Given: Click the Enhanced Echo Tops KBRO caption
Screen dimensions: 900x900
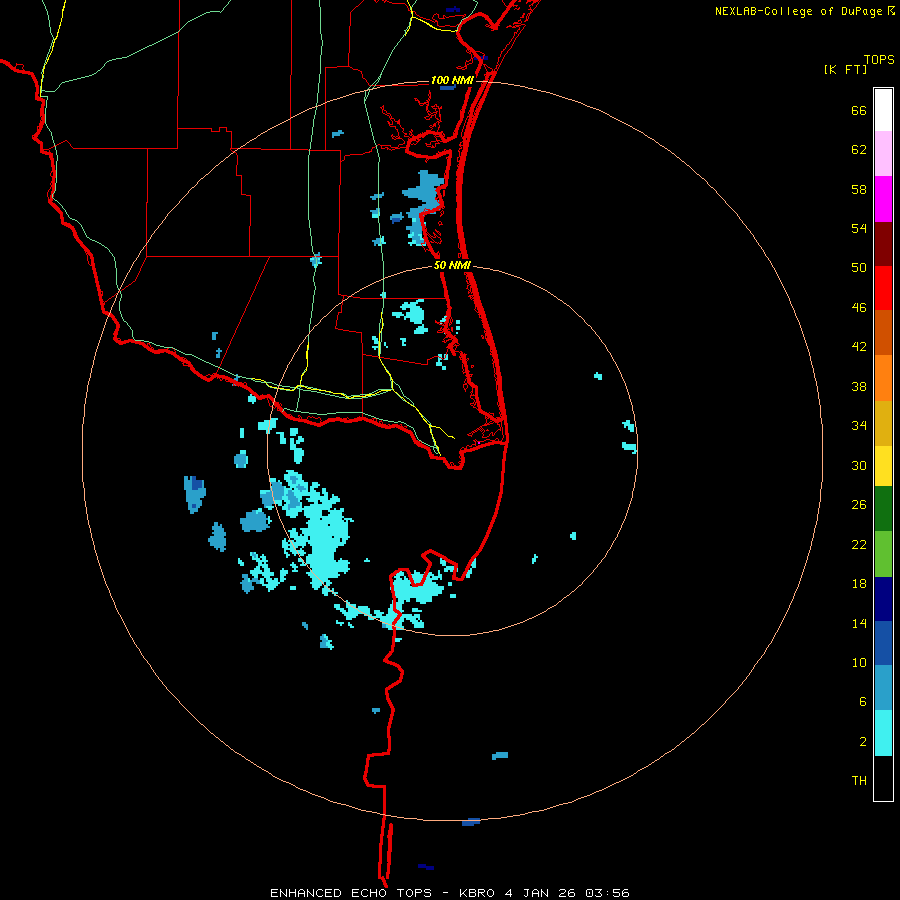Looking at the screenshot, I should (x=450, y=893).
